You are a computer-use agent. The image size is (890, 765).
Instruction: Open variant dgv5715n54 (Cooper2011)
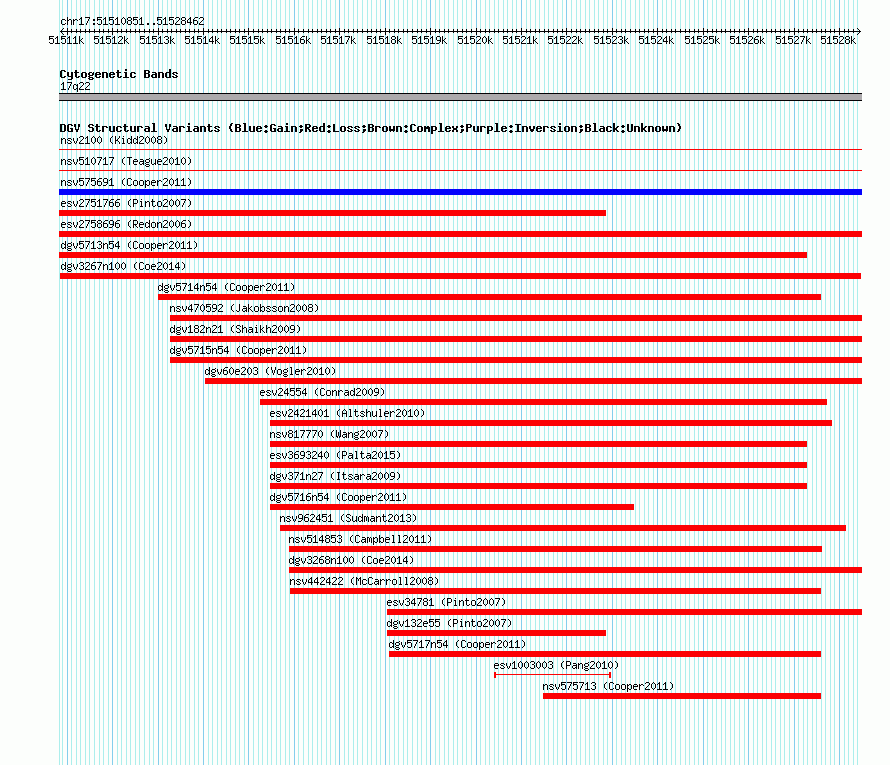[x=238, y=350]
